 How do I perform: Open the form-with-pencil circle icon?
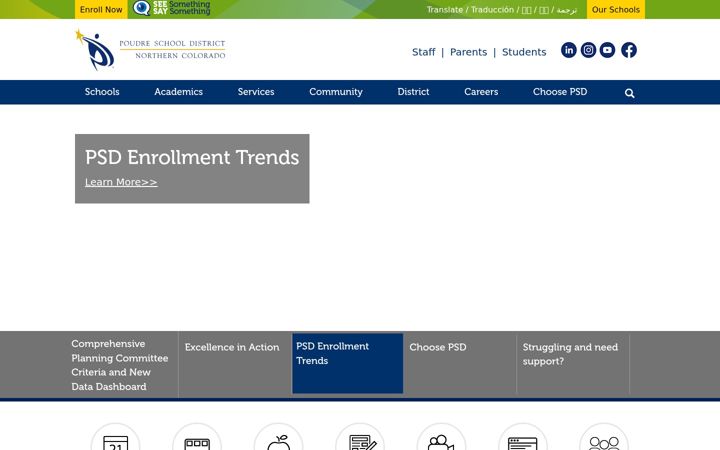pyautogui.click(x=360, y=437)
